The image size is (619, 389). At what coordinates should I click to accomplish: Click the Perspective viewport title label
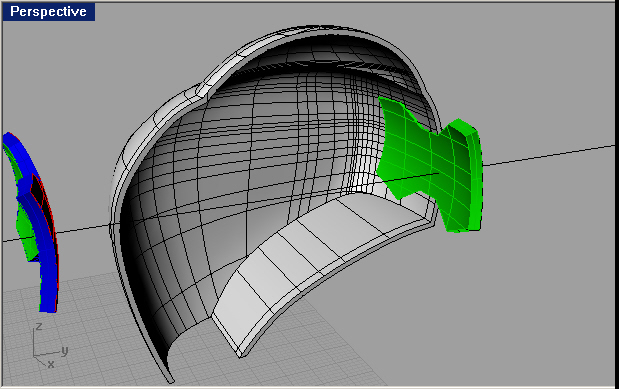click(x=48, y=11)
